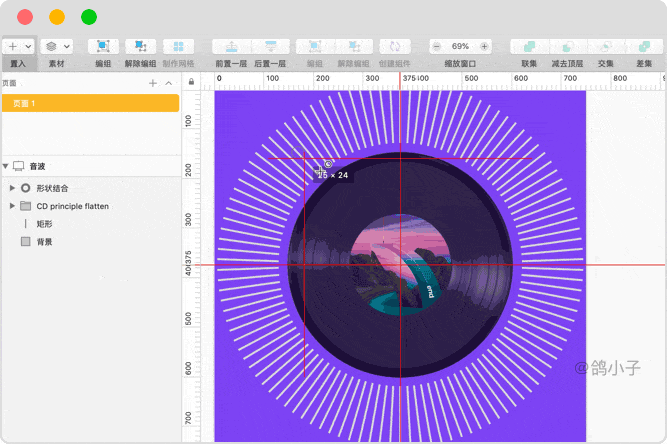Image resolution: width=667 pixels, height=444 pixels.
Task: Click the 减去顶层 toolbar label
Action: (x=567, y=64)
